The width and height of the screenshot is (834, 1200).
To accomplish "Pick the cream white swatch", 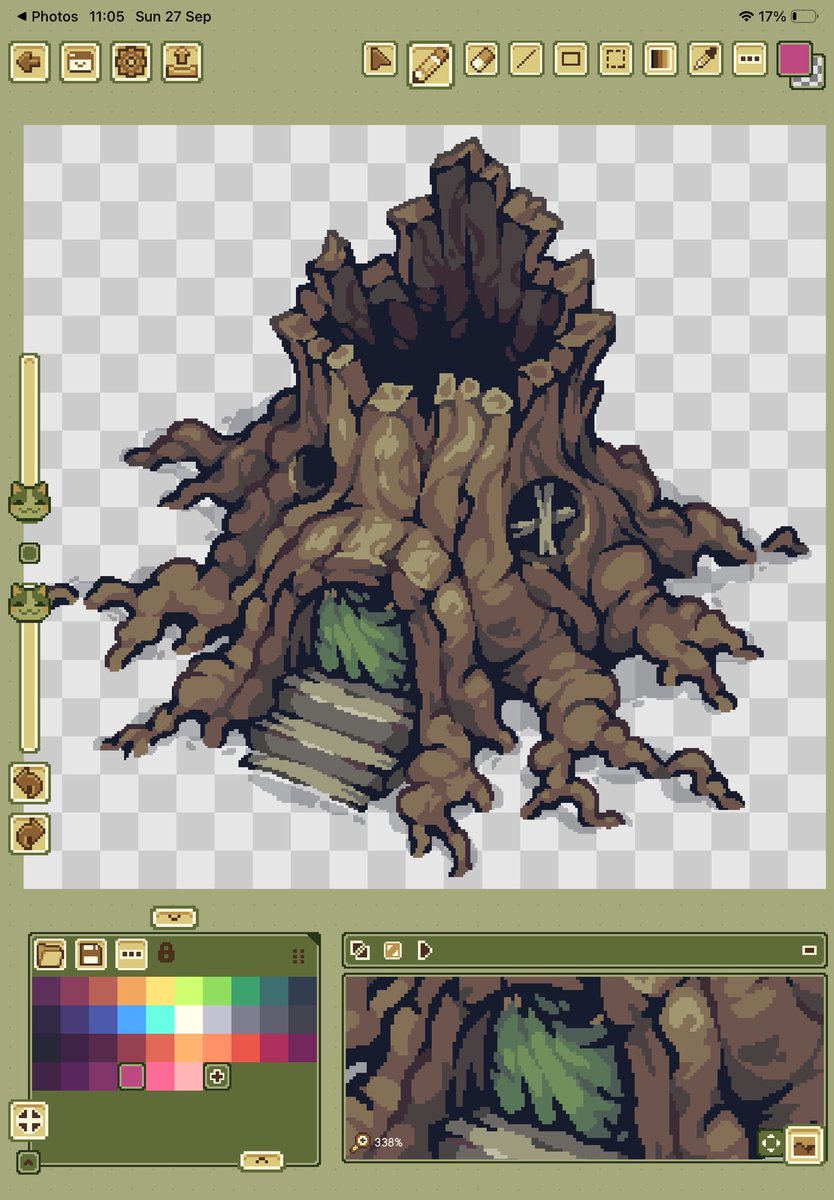I will pos(189,1019).
